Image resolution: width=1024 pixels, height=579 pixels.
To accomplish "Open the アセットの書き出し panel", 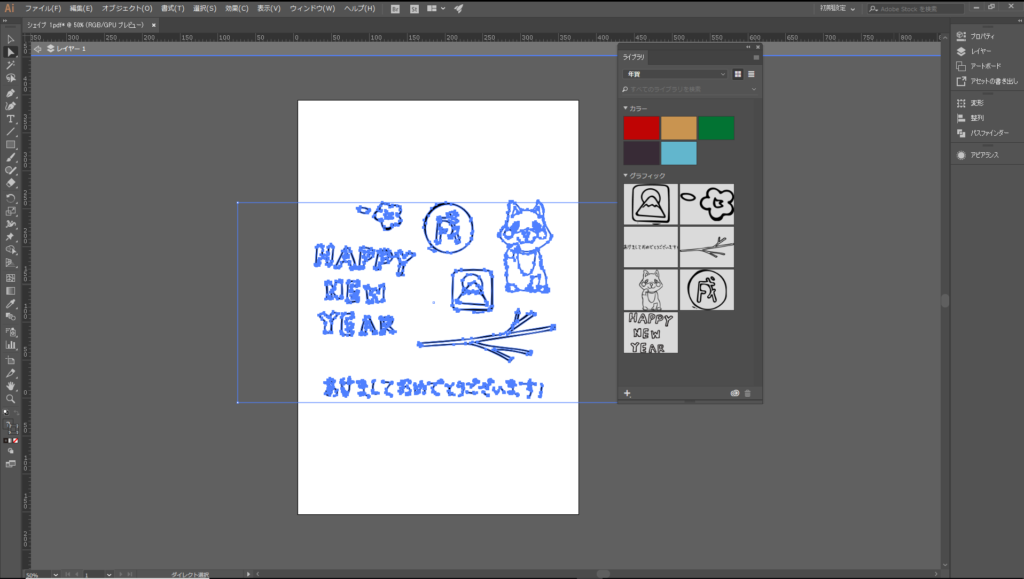I will tap(987, 82).
